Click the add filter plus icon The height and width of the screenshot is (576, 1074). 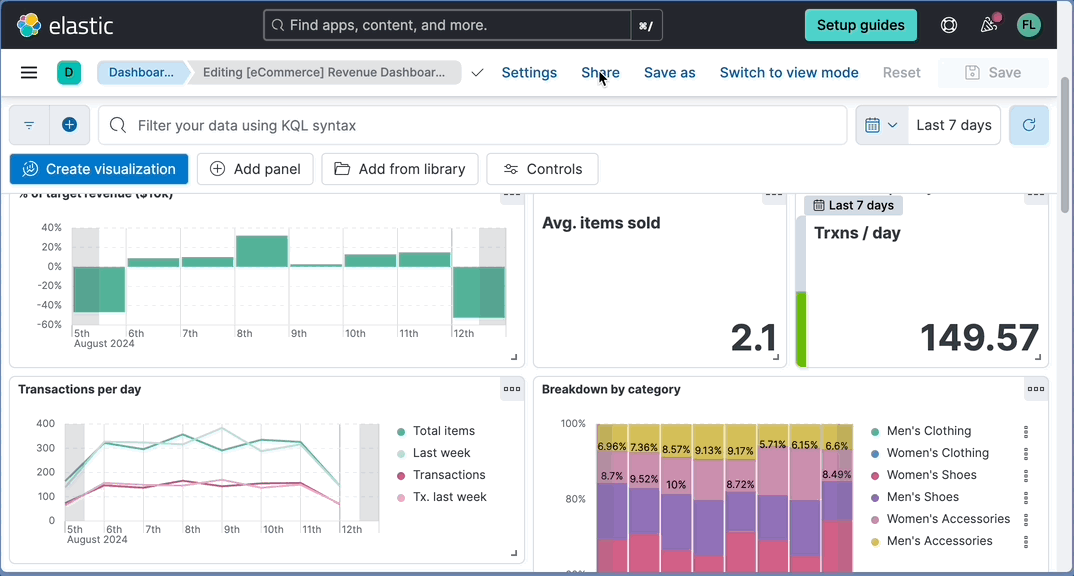click(69, 125)
